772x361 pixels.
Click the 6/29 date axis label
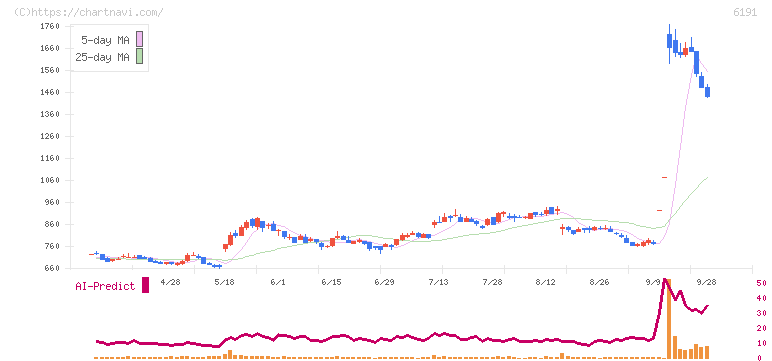[385, 282]
